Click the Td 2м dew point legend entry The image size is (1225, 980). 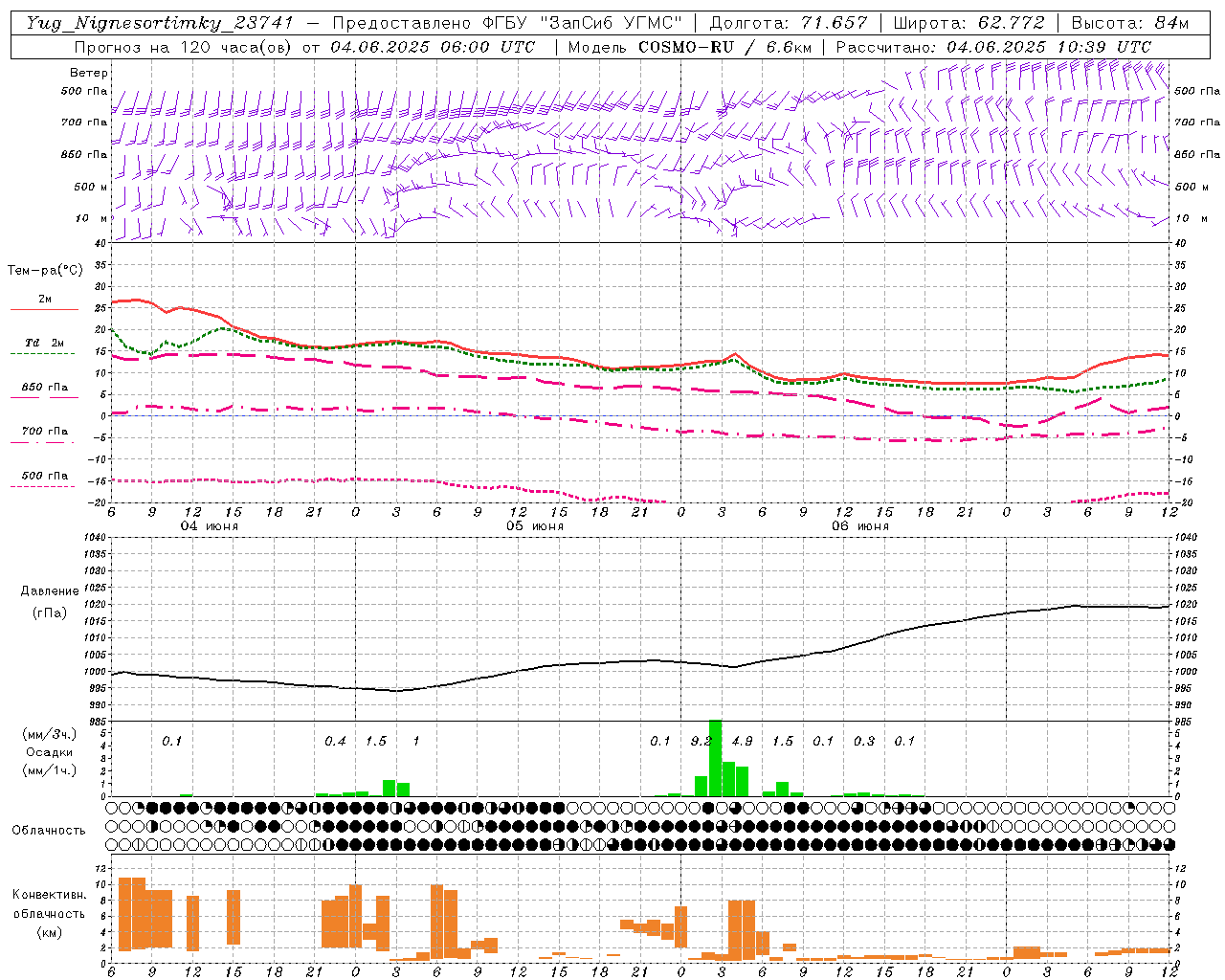[x=45, y=343]
